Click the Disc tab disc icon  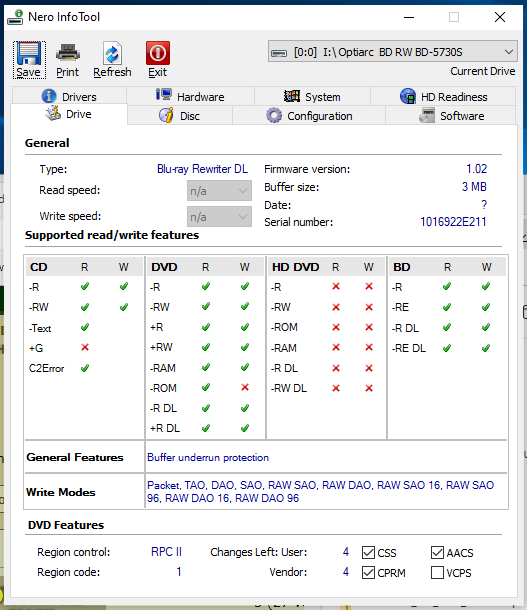click(x=166, y=116)
